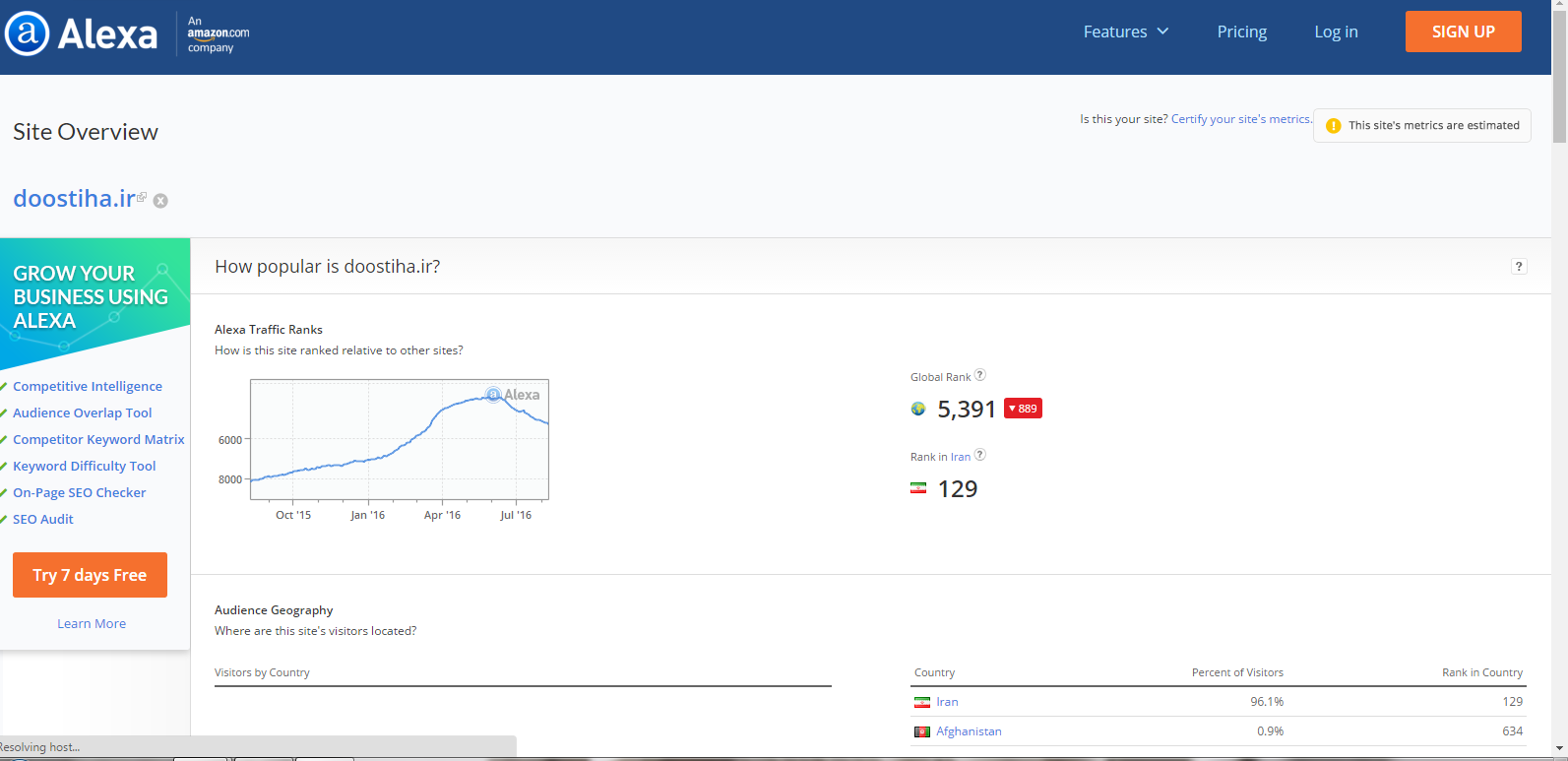Open the Log in page
Image resolution: width=1568 pixels, height=761 pixels.
(1337, 32)
